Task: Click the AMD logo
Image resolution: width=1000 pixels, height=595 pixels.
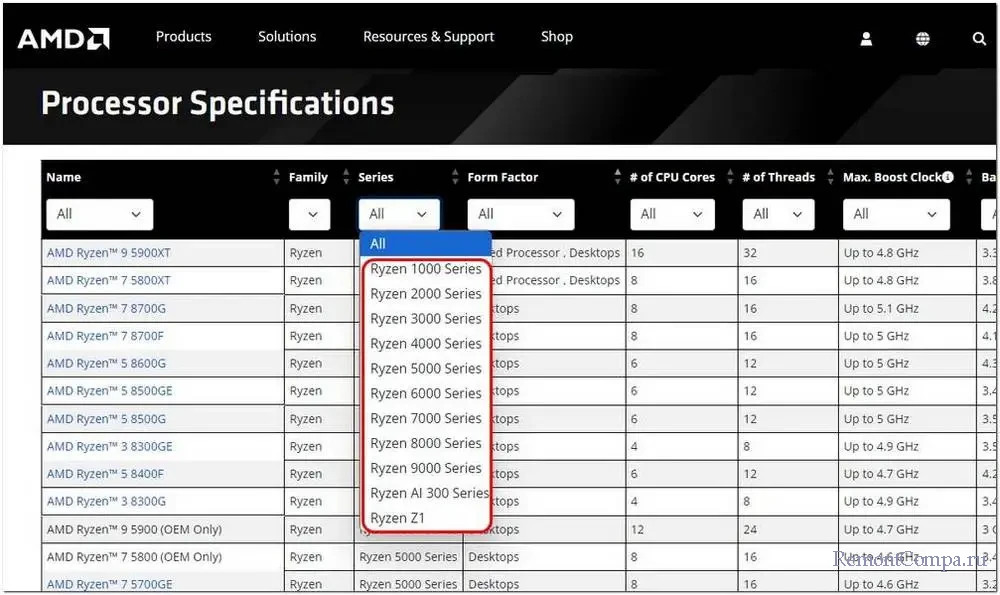Action: click(x=63, y=39)
